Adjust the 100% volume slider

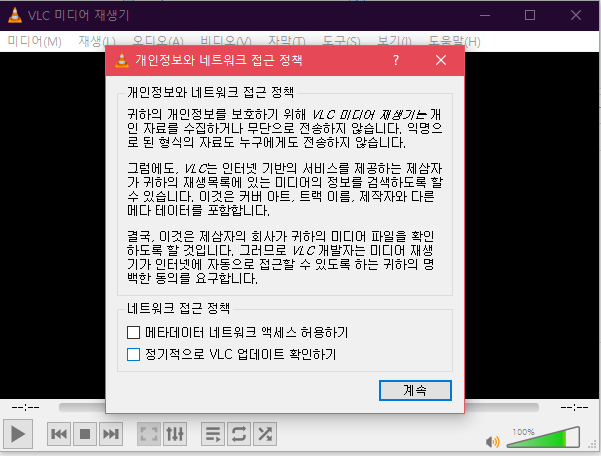(x=543, y=438)
